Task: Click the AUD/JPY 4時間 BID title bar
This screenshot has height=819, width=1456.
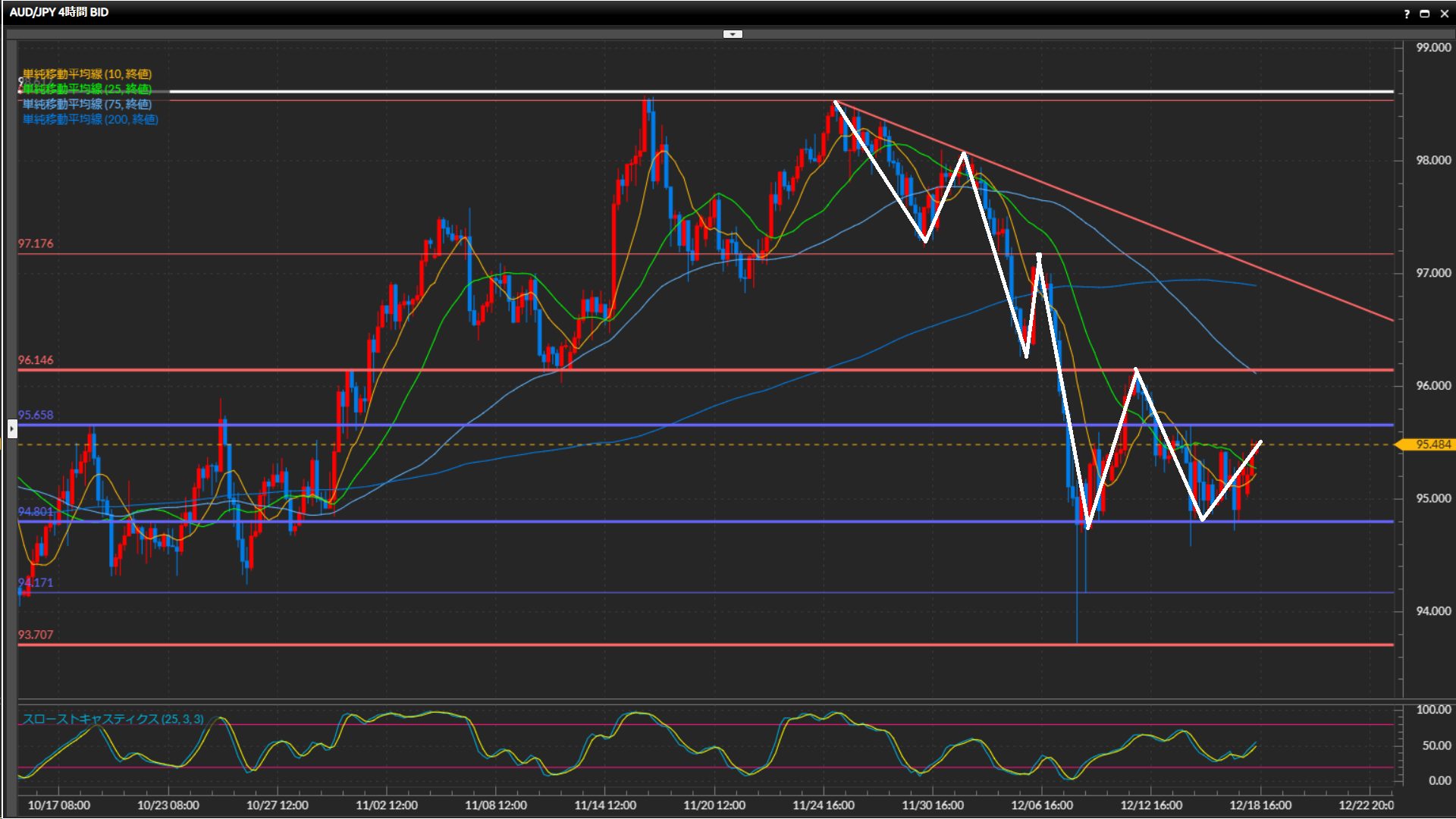Action: click(x=59, y=12)
